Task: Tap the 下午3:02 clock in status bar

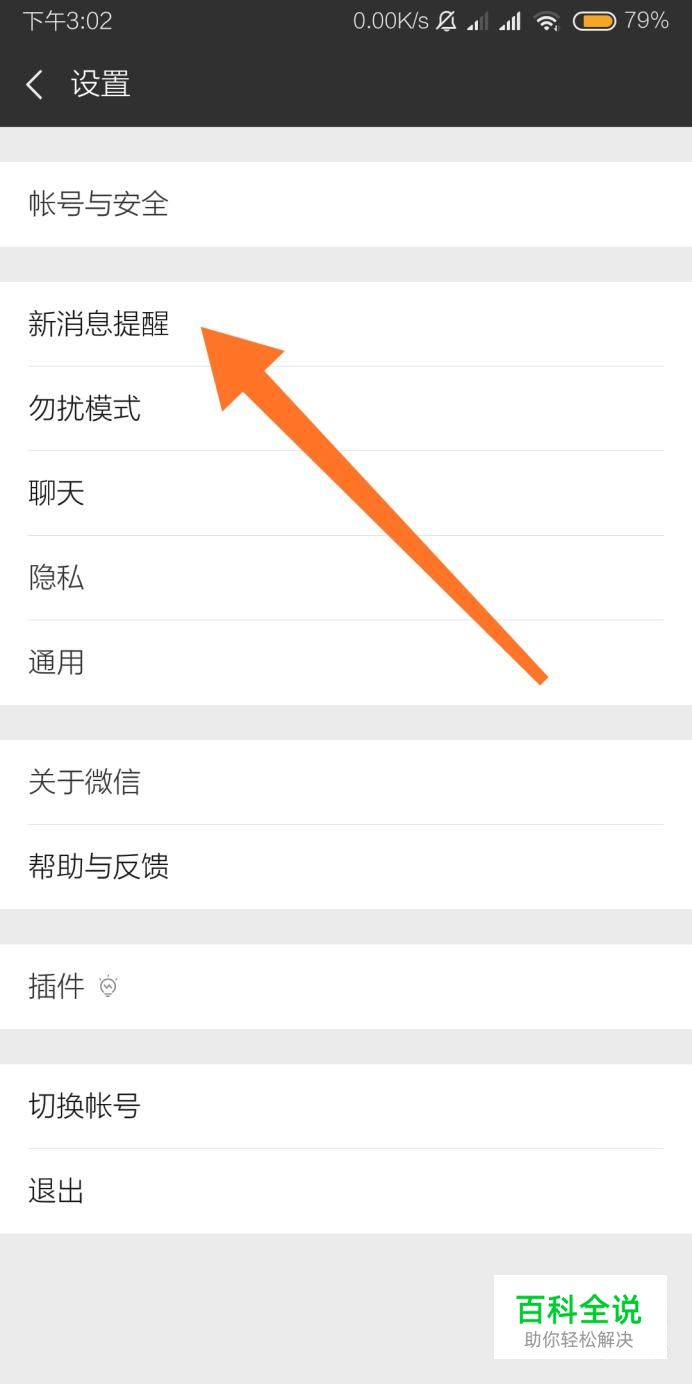Action: pyautogui.click(x=67, y=21)
